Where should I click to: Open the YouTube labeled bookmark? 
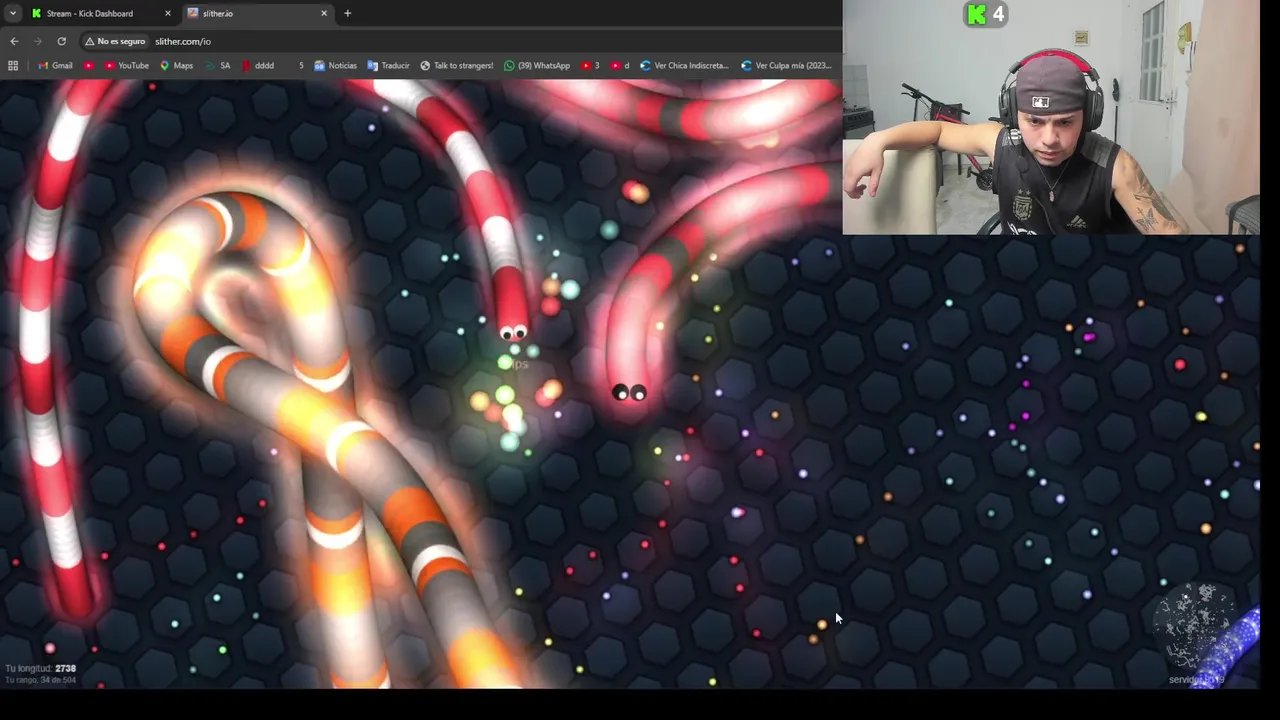[x=126, y=65]
